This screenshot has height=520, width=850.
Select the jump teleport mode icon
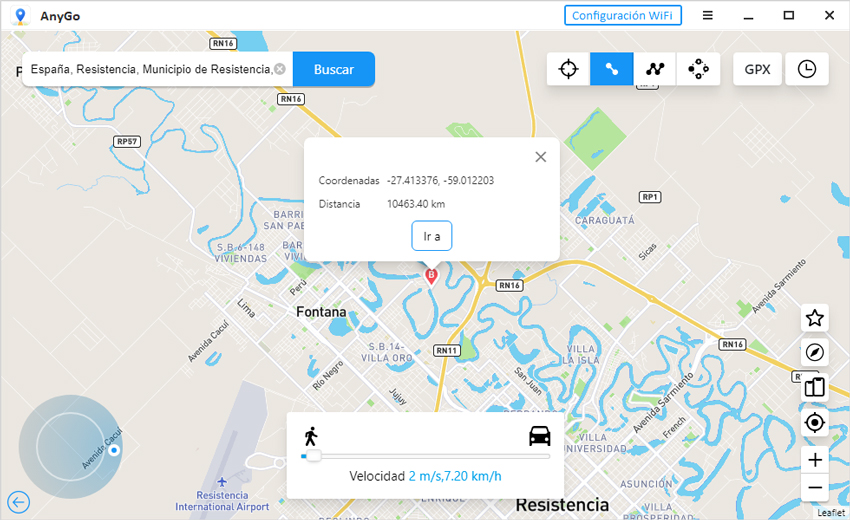tap(698, 69)
